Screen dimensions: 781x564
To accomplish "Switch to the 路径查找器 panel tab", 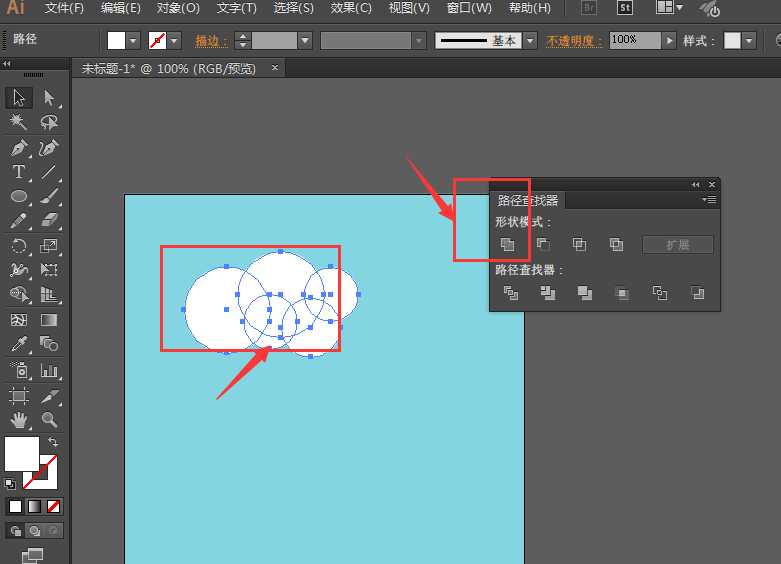I will [528, 200].
